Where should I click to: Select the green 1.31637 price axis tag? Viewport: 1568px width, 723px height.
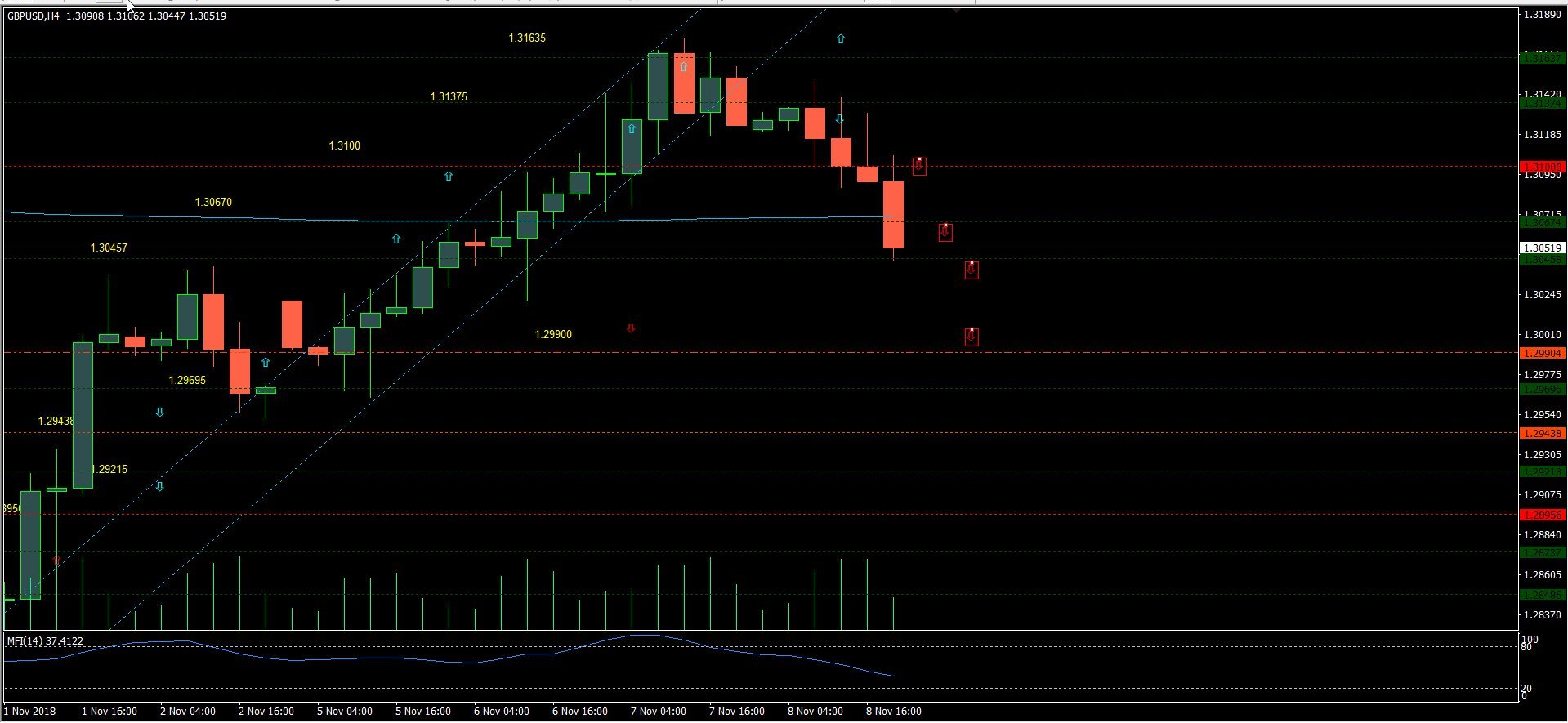(x=1542, y=58)
